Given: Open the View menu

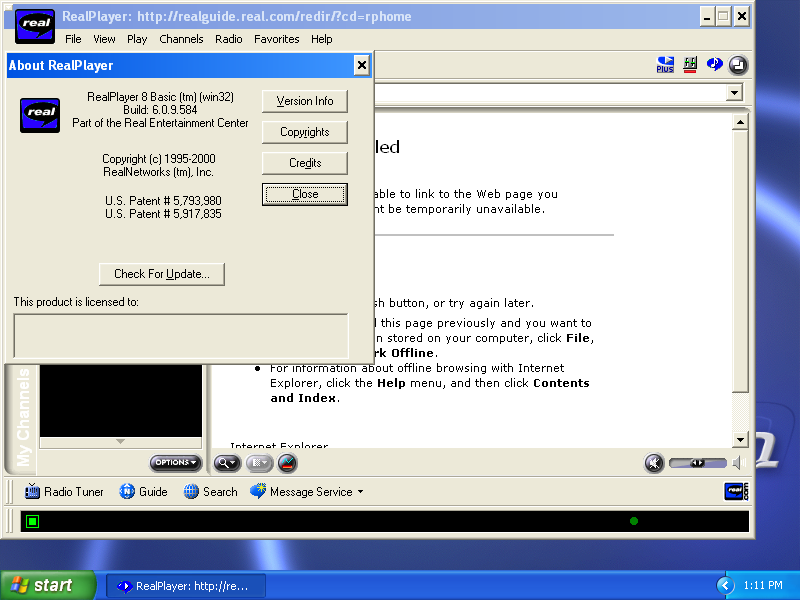Looking at the screenshot, I should (x=104, y=39).
